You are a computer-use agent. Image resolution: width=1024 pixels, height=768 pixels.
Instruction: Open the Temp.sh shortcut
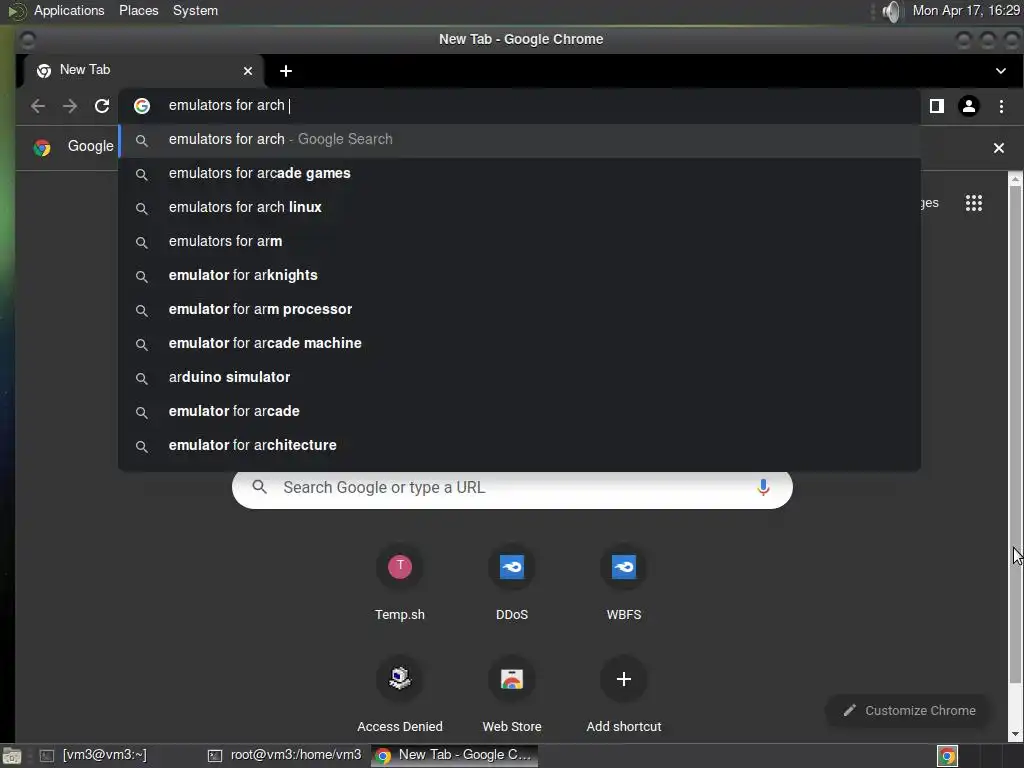(x=400, y=583)
